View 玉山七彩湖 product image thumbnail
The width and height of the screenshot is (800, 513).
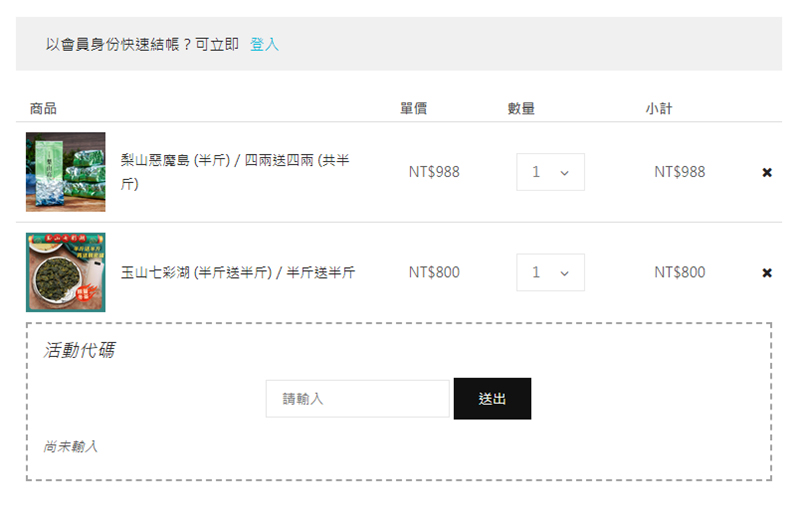coord(66,272)
